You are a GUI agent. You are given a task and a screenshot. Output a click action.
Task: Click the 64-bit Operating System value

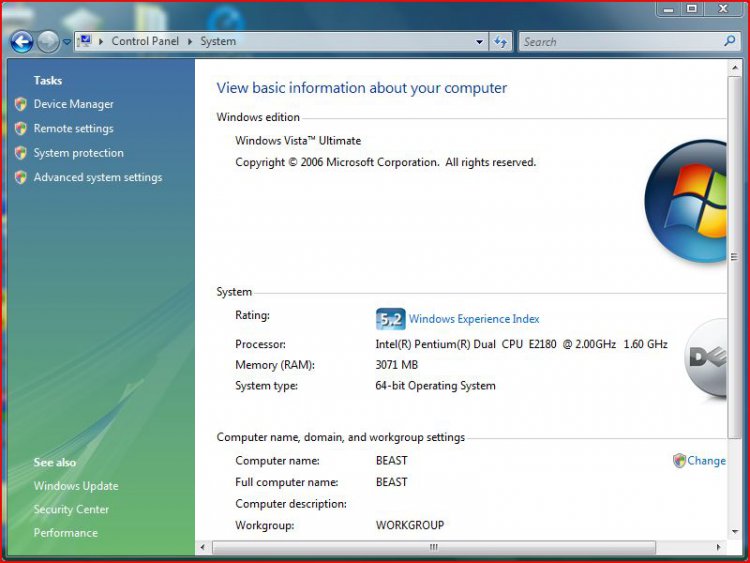tap(435, 386)
